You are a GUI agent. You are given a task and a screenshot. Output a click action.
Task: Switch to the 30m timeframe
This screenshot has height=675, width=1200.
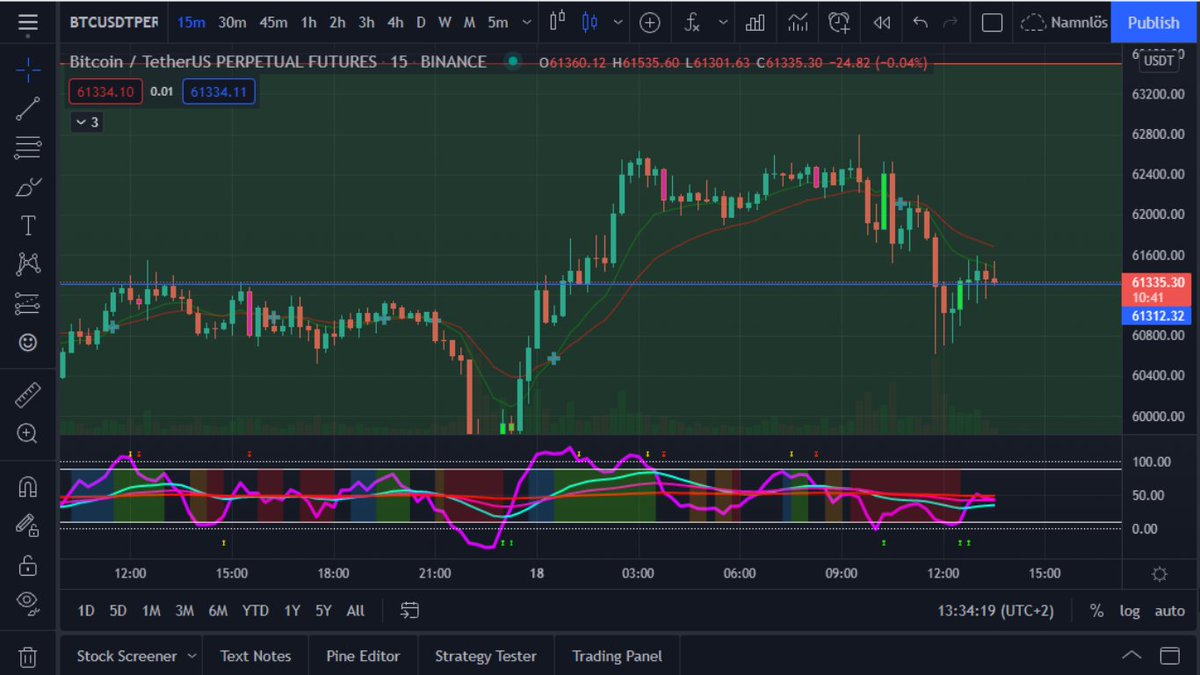tap(232, 22)
